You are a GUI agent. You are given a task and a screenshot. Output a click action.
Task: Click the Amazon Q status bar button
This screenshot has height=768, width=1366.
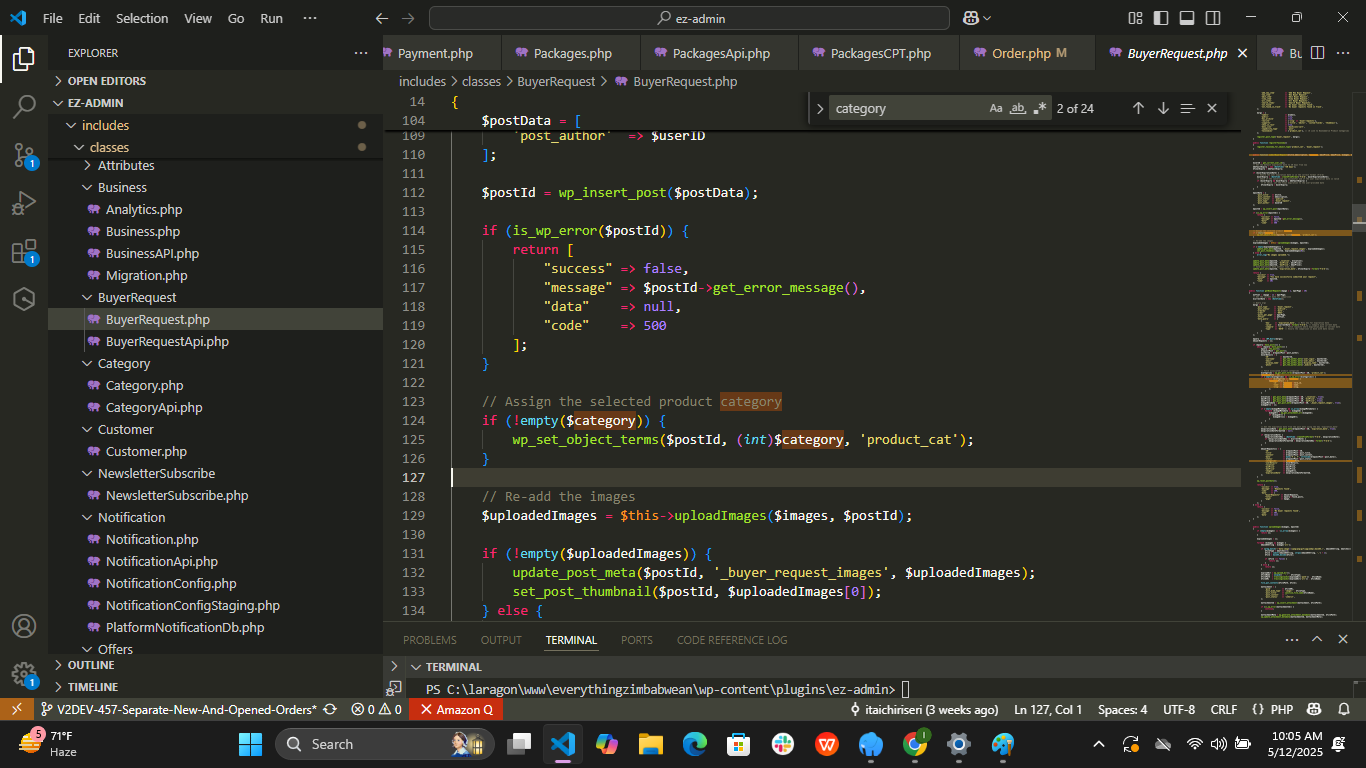(455, 710)
